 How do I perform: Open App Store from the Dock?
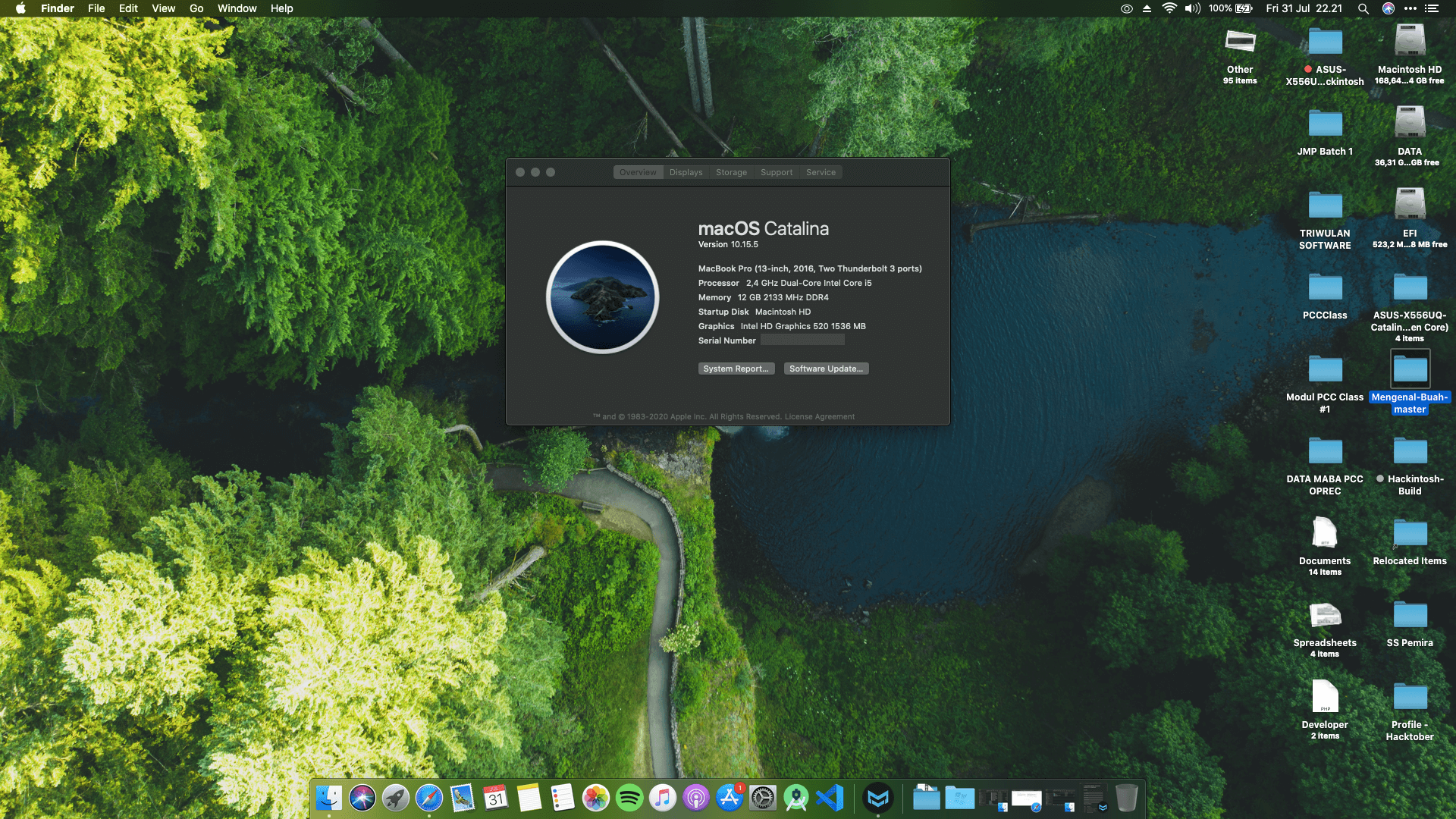click(729, 798)
